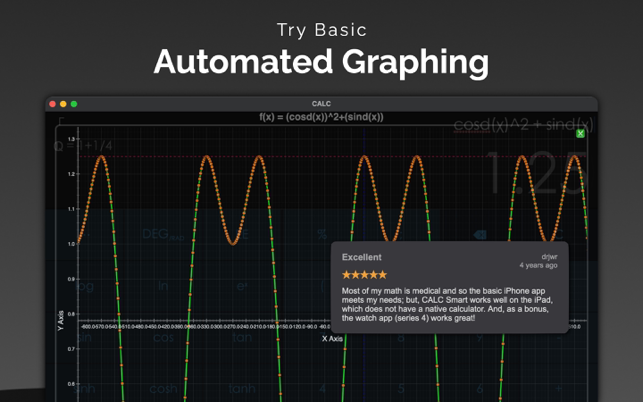The width and height of the screenshot is (643, 402).
Task: Click the Try Basic heading
Action: [x=322, y=30]
